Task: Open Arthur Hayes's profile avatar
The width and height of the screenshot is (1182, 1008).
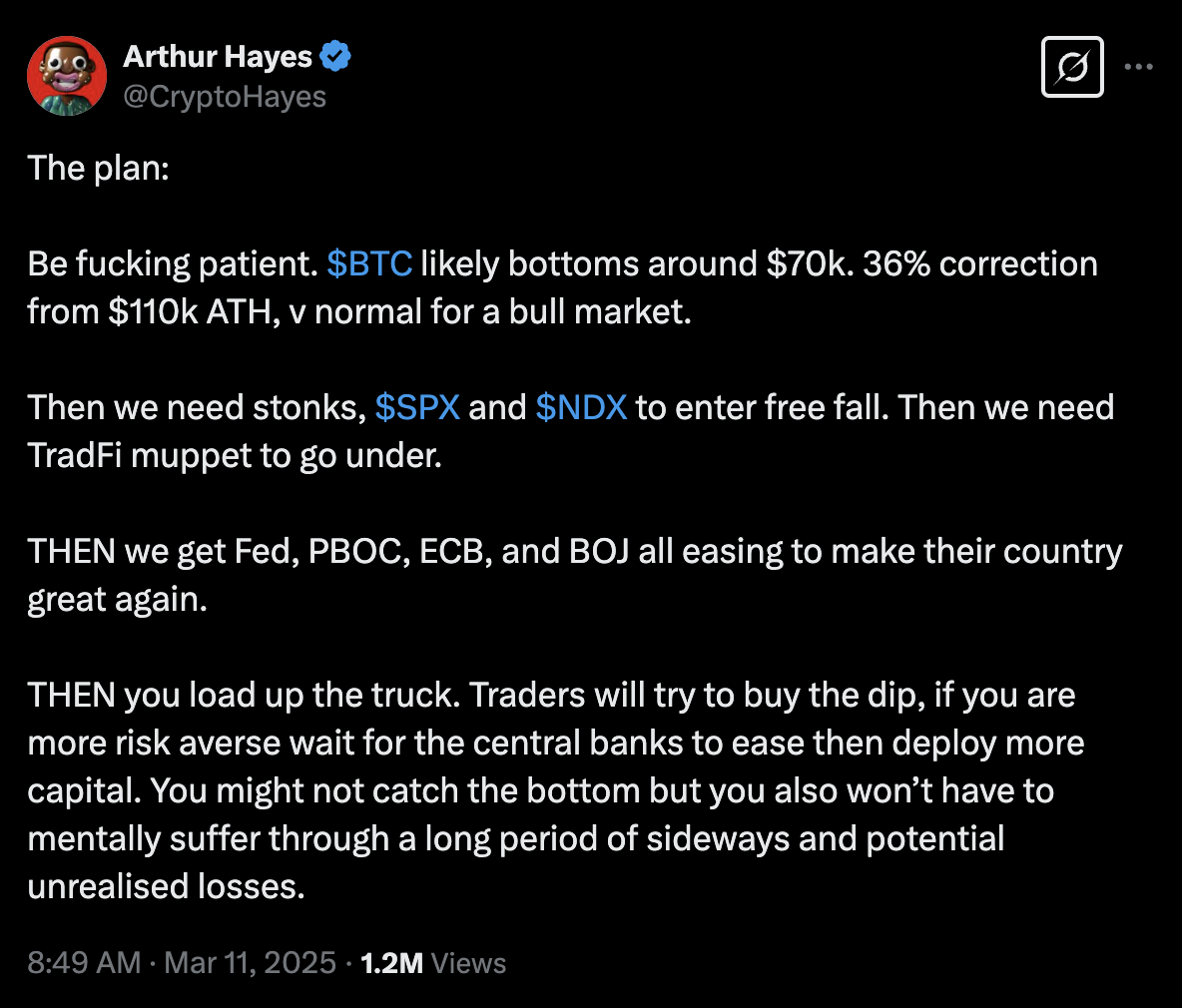Action: (x=67, y=76)
